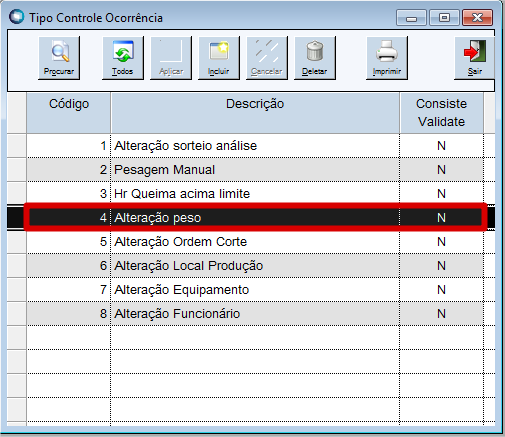
Task: Click the Aplicar toolbar button
Action: click(171, 58)
